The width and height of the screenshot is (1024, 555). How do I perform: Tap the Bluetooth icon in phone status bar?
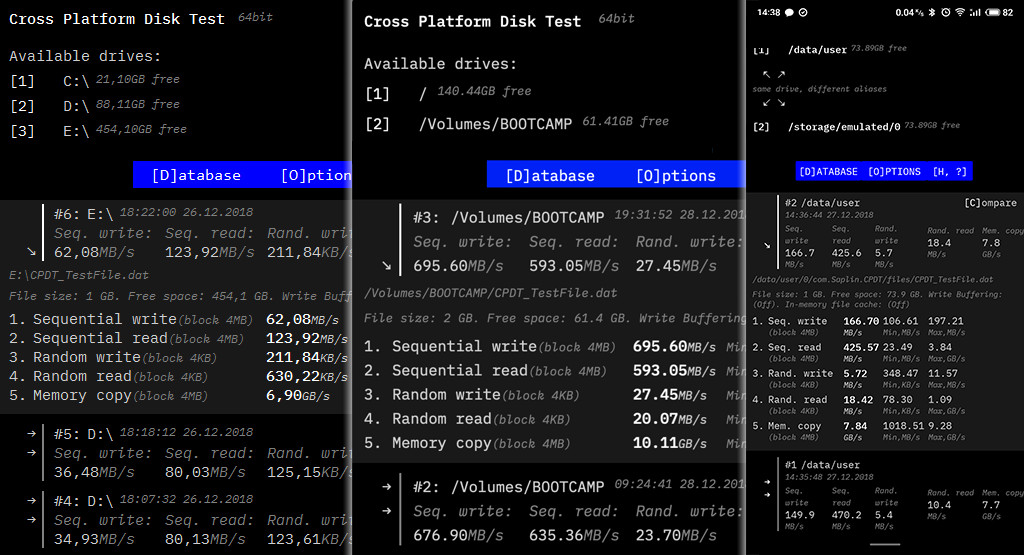(931, 12)
